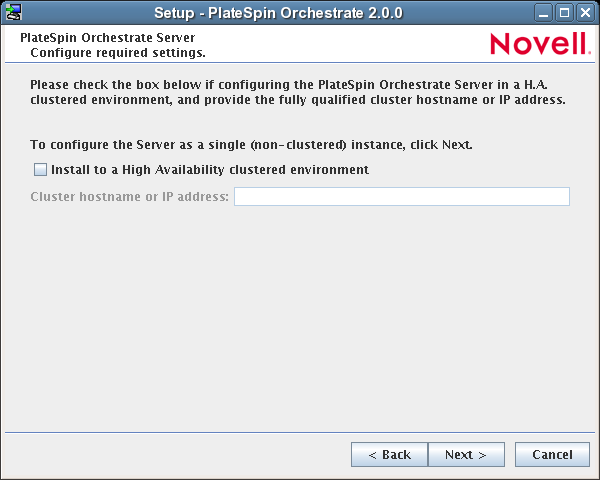This screenshot has height=480, width=600.
Task: Close the Setup window
Action: (585, 12)
